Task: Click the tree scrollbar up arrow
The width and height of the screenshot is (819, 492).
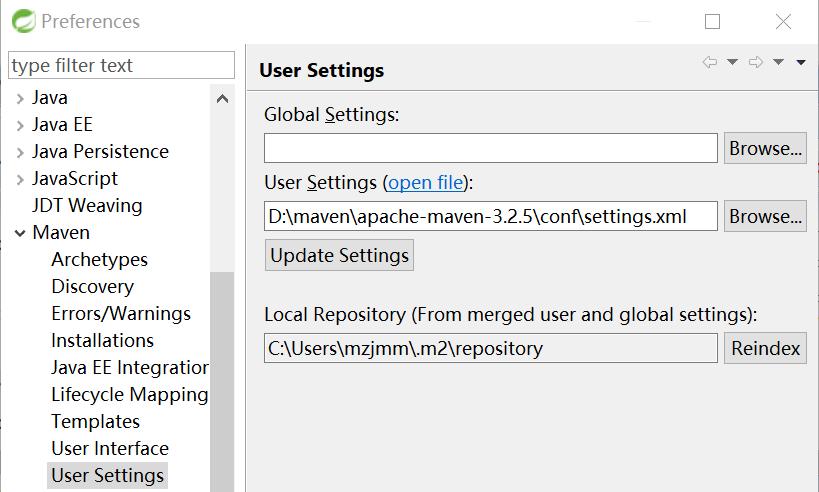Action: coord(223,99)
